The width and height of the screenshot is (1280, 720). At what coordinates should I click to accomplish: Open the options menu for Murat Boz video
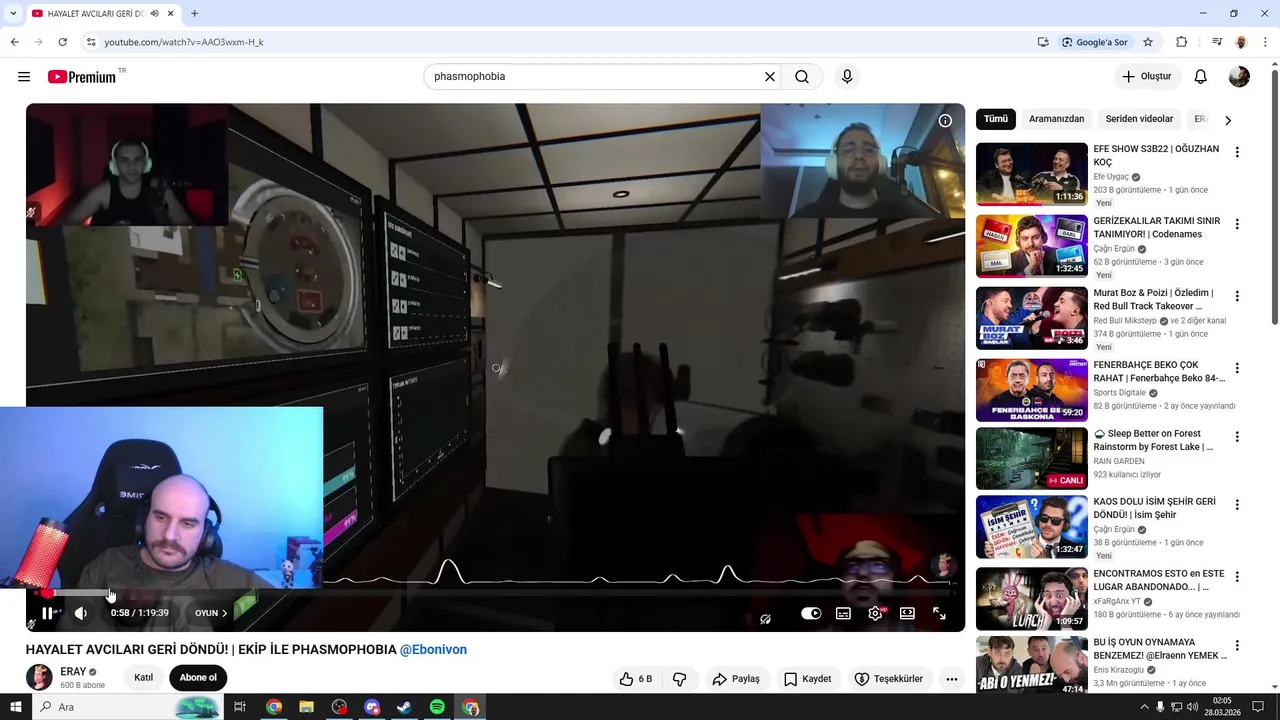click(x=1237, y=297)
